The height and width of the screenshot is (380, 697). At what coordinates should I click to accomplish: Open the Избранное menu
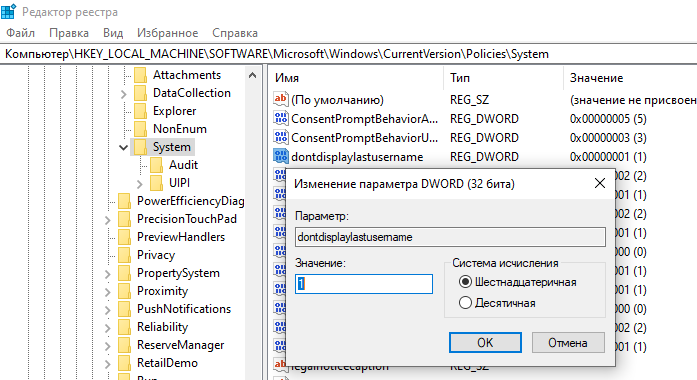168,33
